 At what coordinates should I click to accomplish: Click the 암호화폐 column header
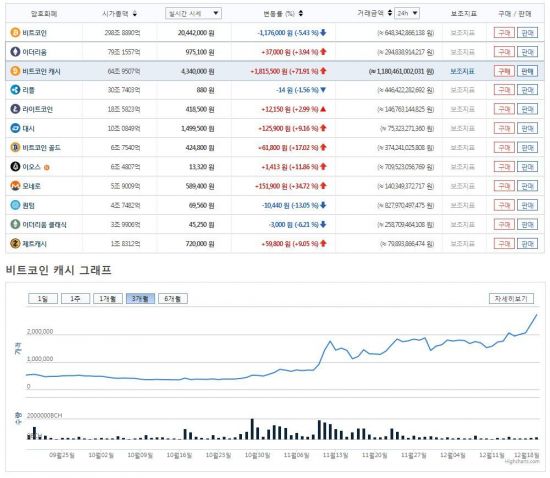click(x=44, y=14)
